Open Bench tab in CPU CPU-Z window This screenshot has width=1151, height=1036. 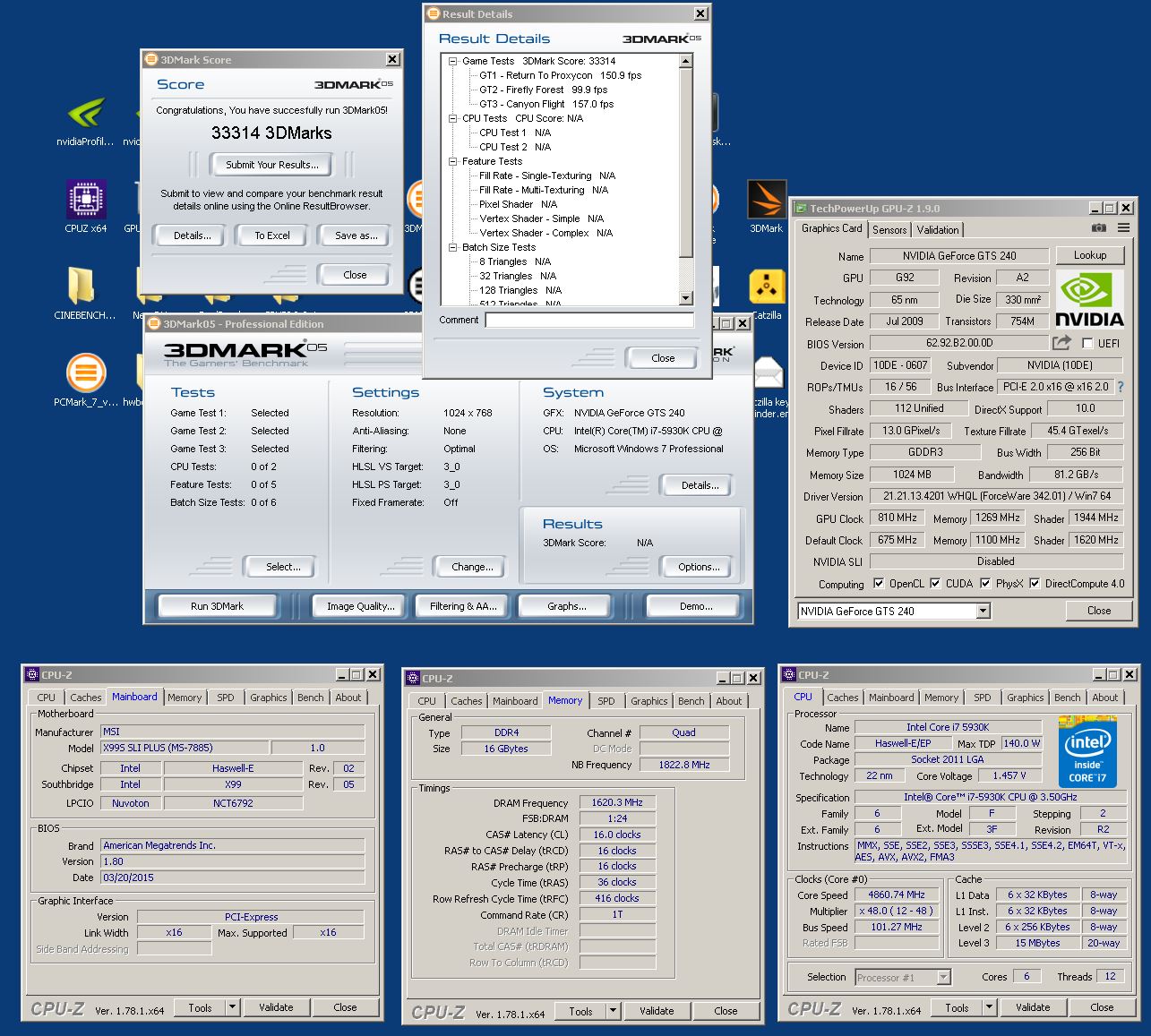[x=1067, y=698]
